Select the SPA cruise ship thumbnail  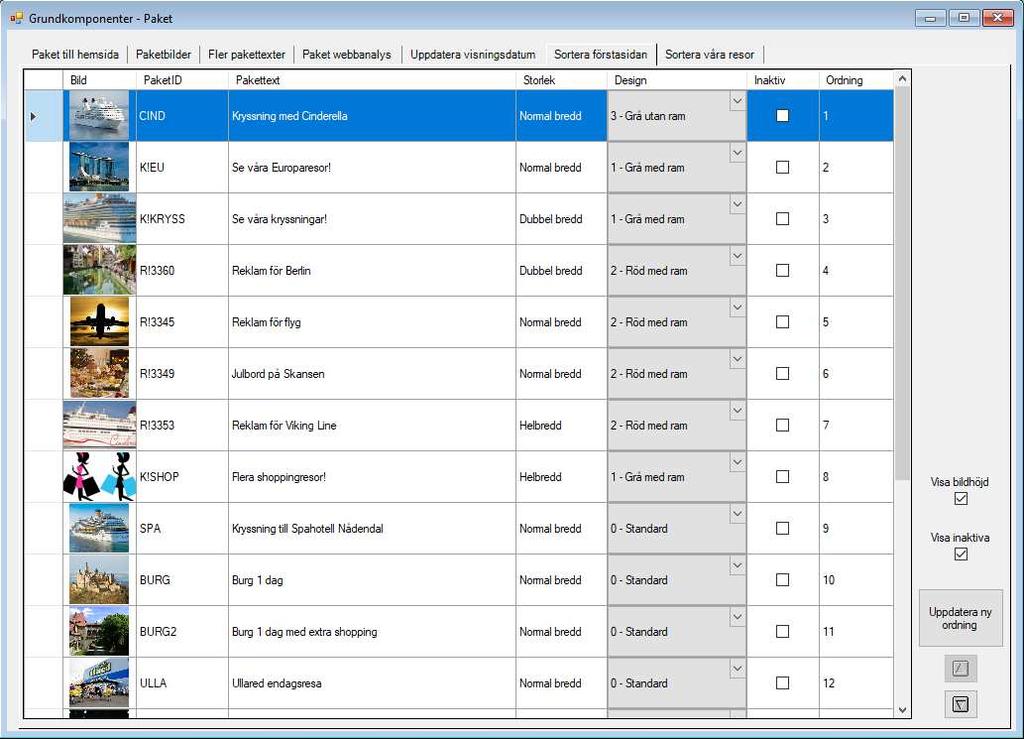(x=99, y=528)
